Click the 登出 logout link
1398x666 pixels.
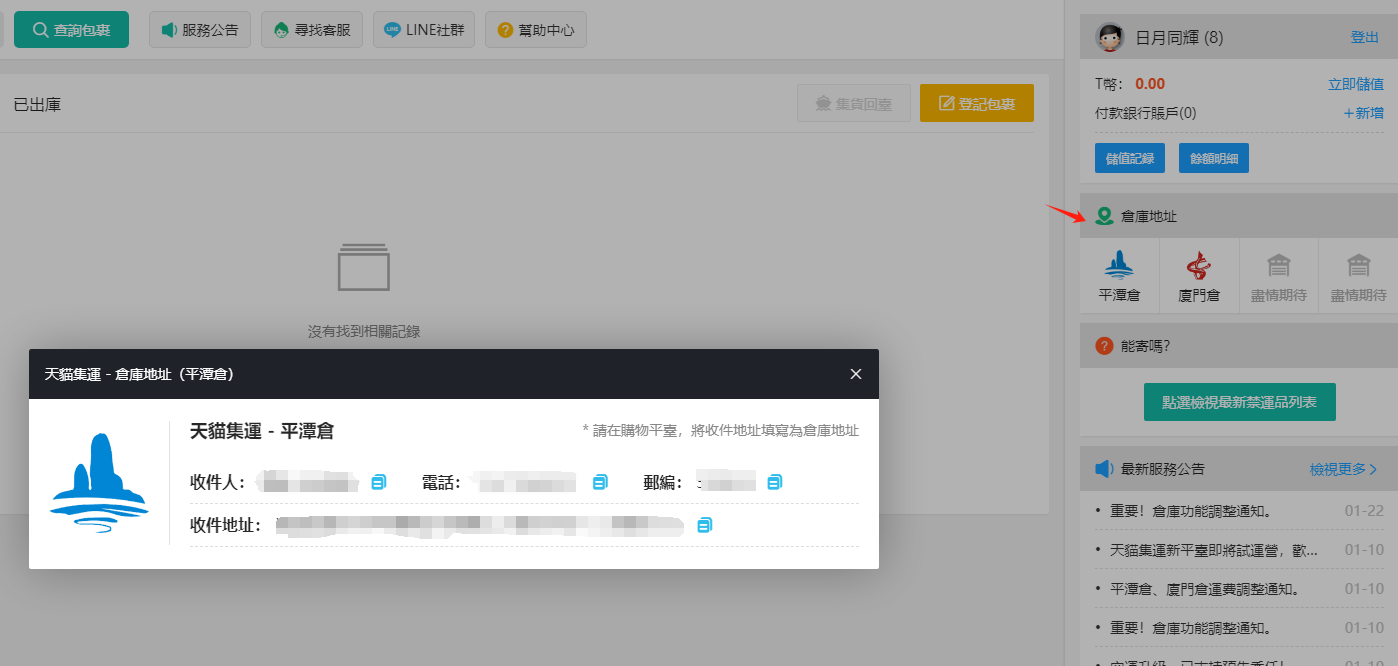click(x=1365, y=37)
